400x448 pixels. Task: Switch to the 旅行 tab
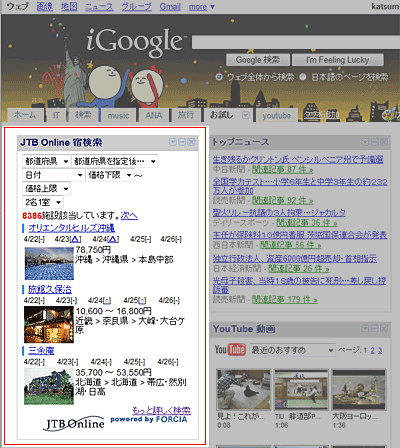pos(186,115)
